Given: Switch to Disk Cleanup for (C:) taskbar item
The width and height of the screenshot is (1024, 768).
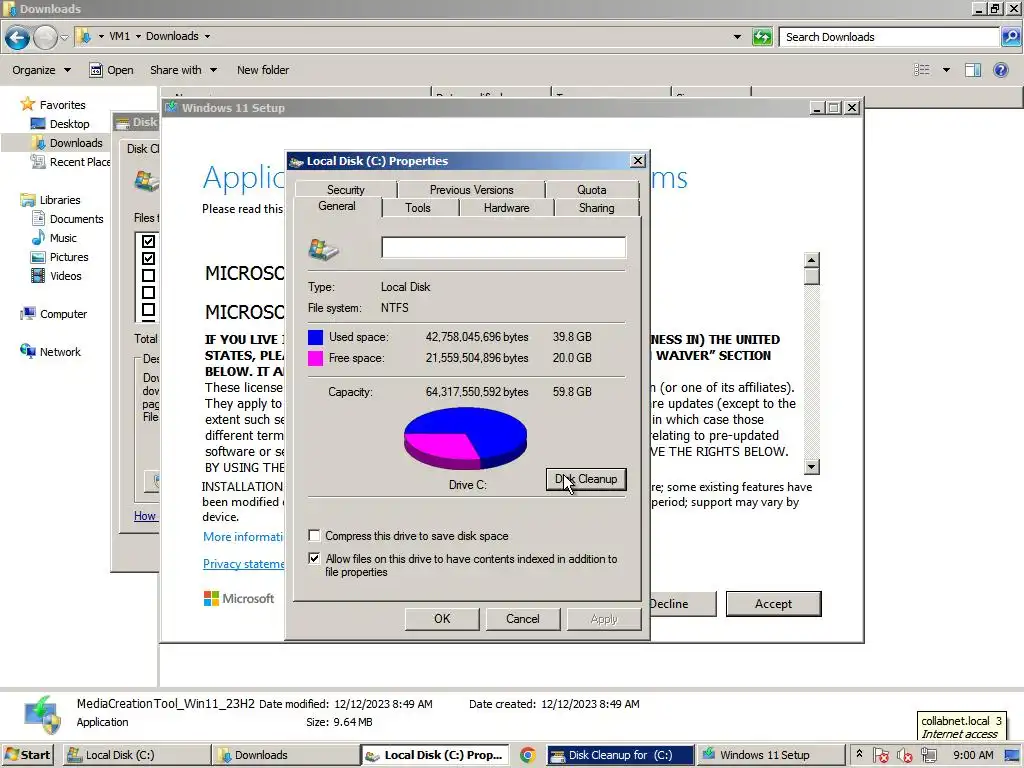Looking at the screenshot, I should pos(620,755).
